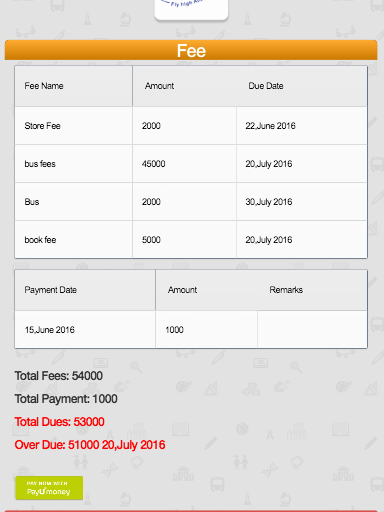This screenshot has width=384, height=512.
Task: Click the 30,July 2016 due date
Action: [x=269, y=202]
